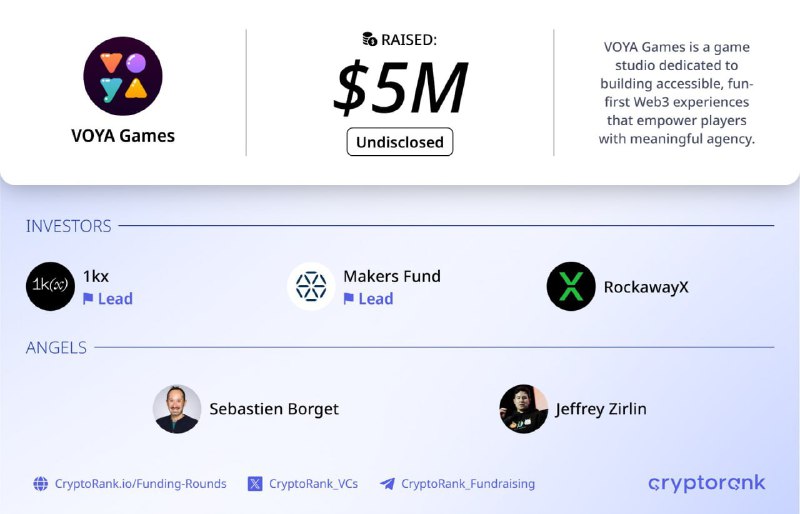Open the CryptoRank_VCs link
Screen dimensions: 800x514
pyautogui.click(x=313, y=483)
